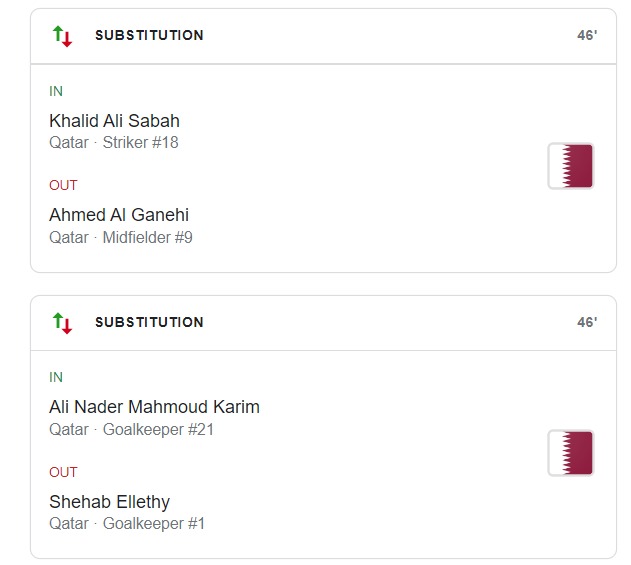Viewport: 631px width, 565px height.
Task: Open player Ahmed Al Ganehi
Action: pos(119,215)
